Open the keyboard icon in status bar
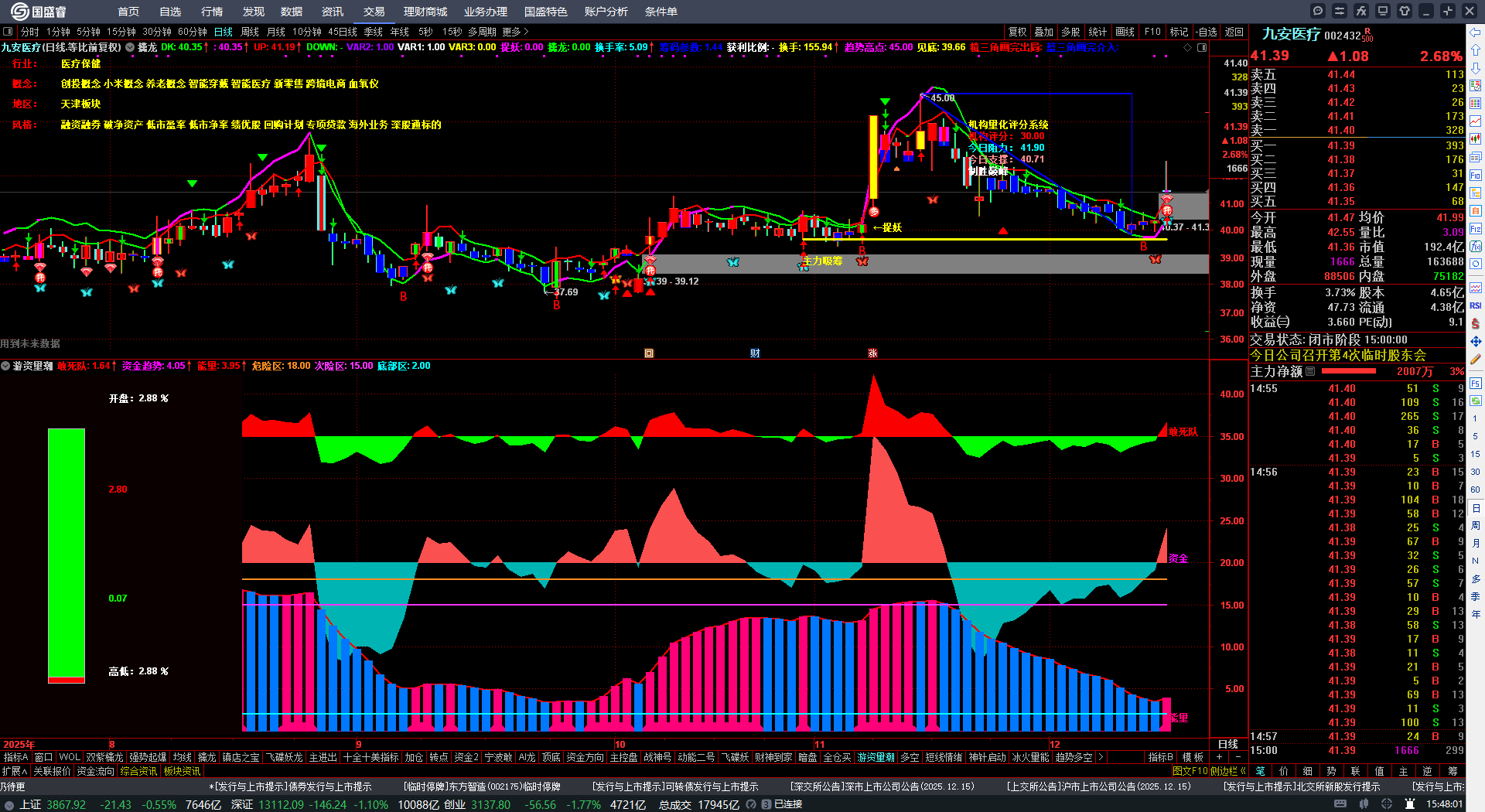The width and height of the screenshot is (1485, 812). [1340, 804]
